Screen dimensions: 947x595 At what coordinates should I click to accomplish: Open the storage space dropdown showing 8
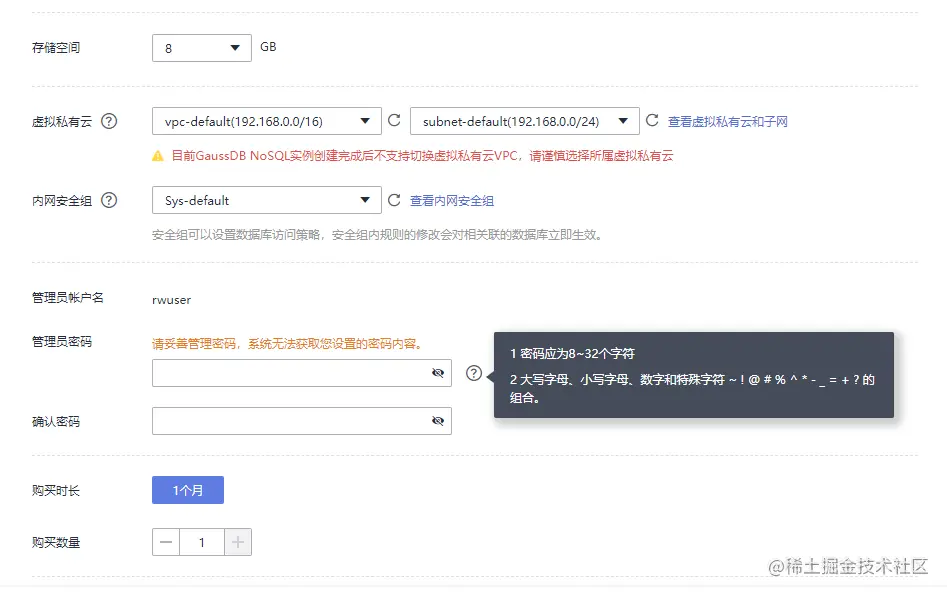[x=202, y=48]
